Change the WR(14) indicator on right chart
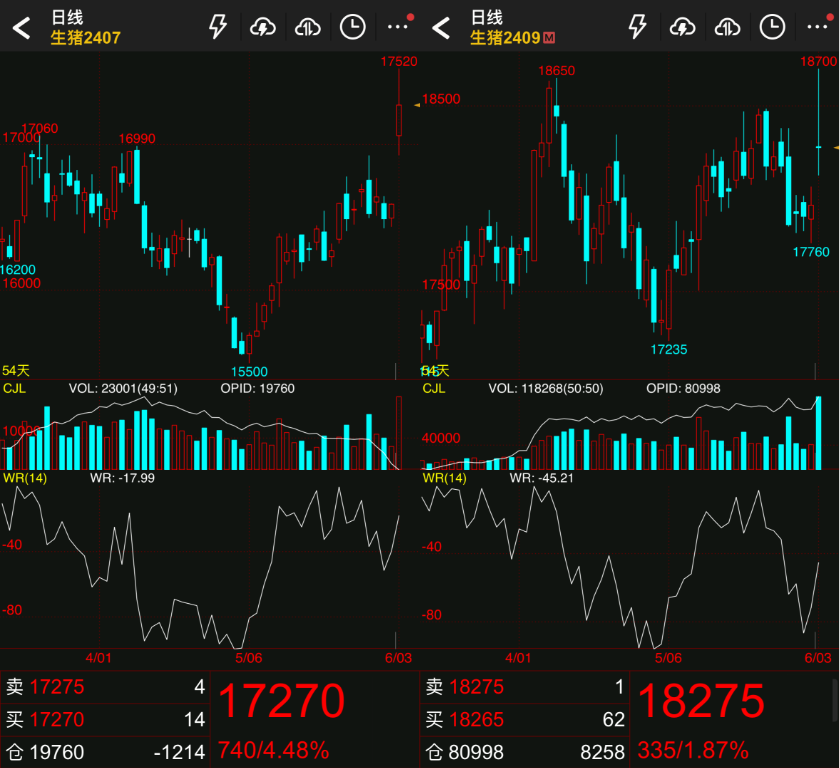 pos(444,478)
